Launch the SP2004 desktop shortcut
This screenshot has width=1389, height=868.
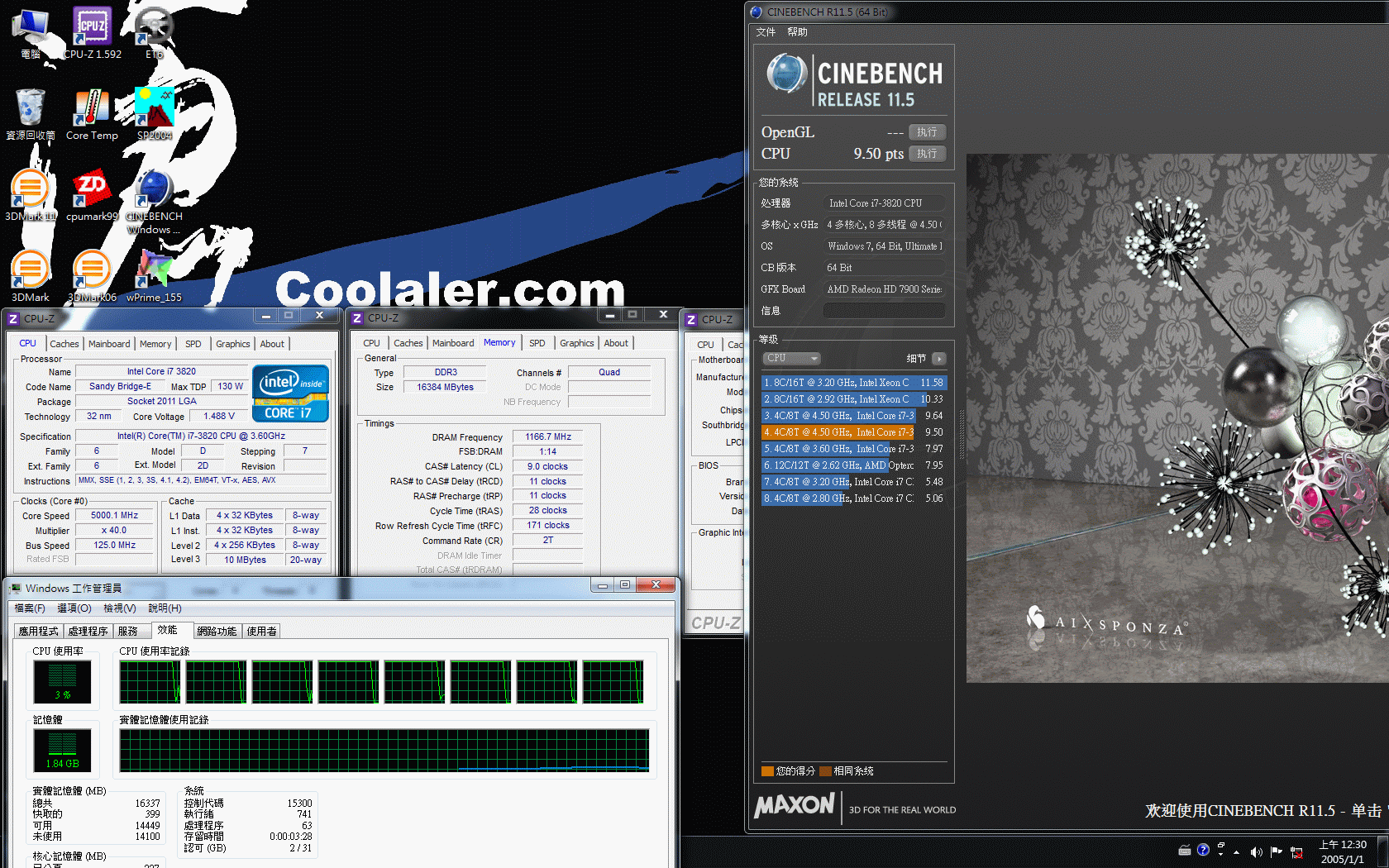click(x=155, y=115)
